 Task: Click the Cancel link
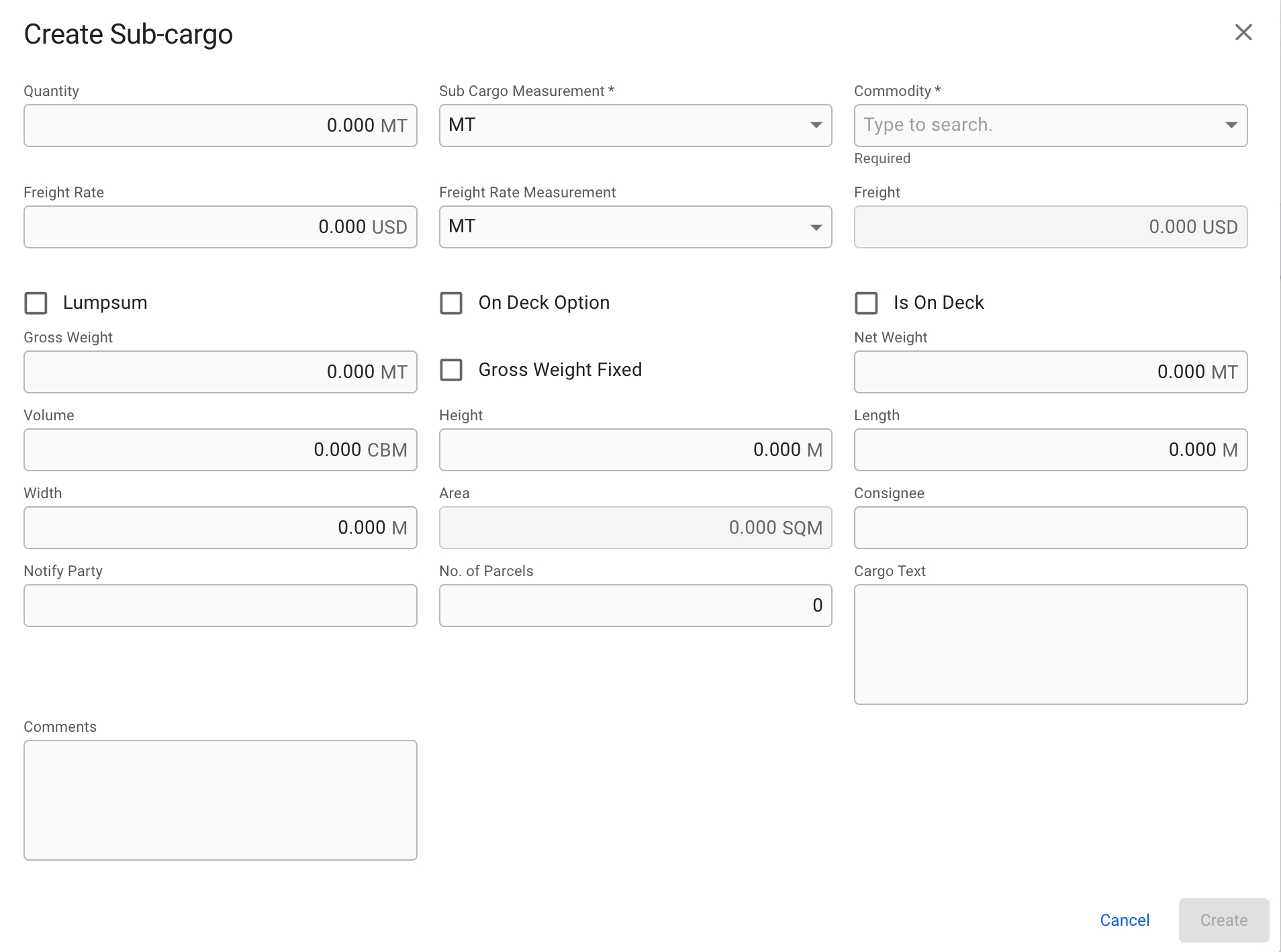coord(1125,920)
